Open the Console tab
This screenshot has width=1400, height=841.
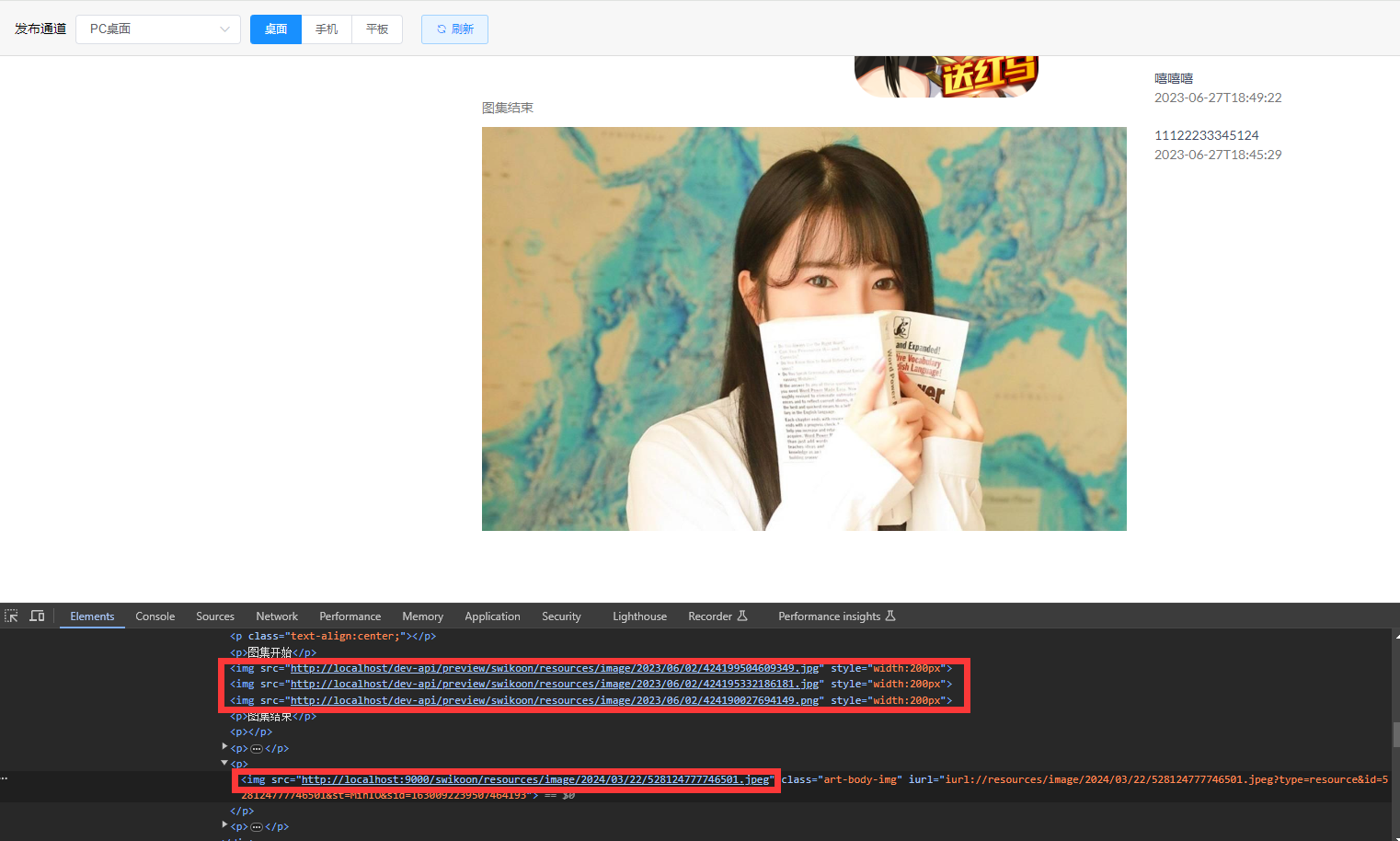[x=155, y=616]
